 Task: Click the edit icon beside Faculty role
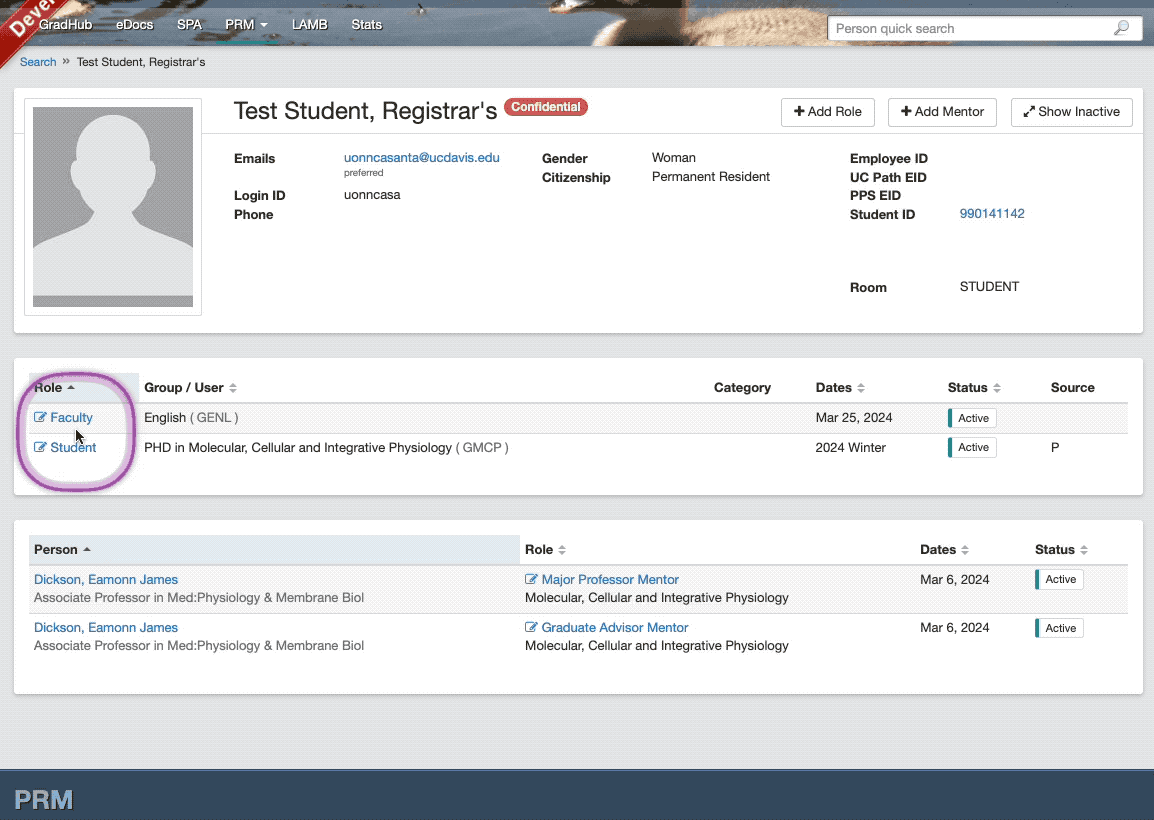tap(40, 418)
